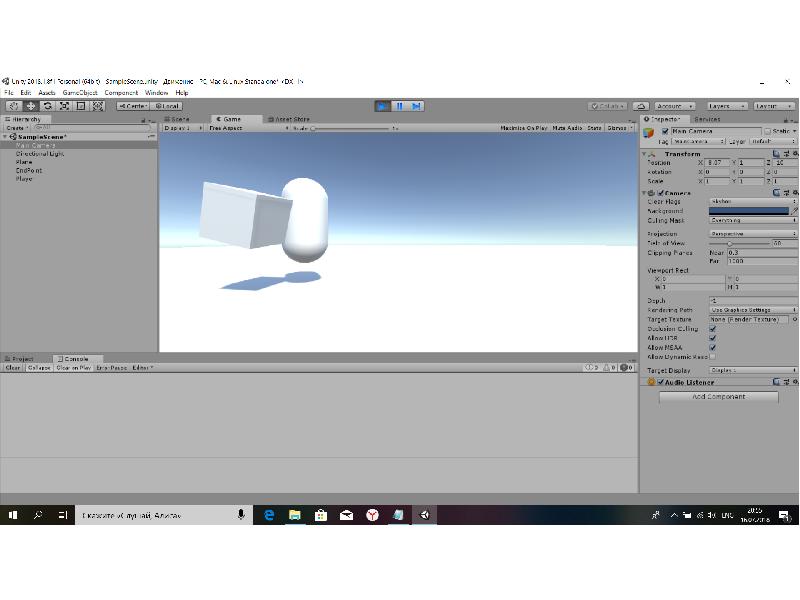Image resolution: width=800 pixels, height=600 pixels.
Task: Click the Pause button
Action: pos(399,106)
